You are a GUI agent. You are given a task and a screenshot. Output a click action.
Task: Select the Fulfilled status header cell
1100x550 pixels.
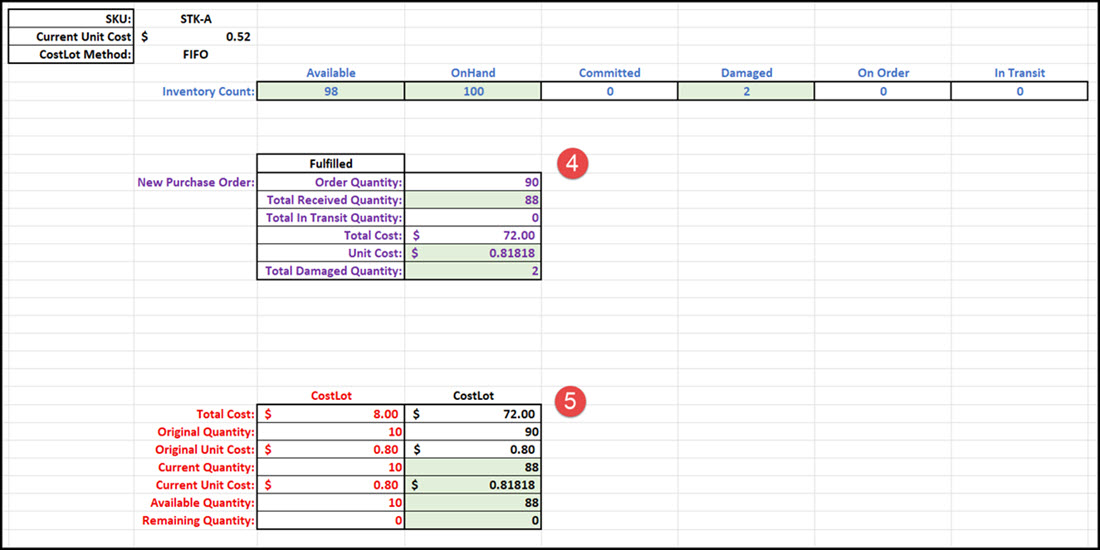(x=331, y=163)
